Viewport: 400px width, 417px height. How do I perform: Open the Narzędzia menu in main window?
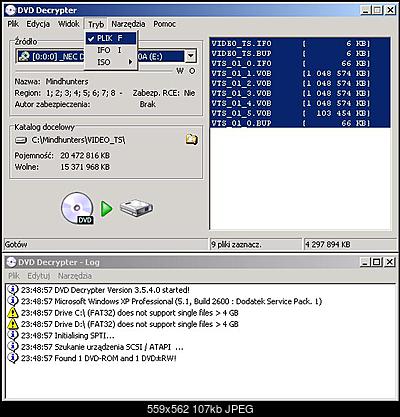click(128, 24)
